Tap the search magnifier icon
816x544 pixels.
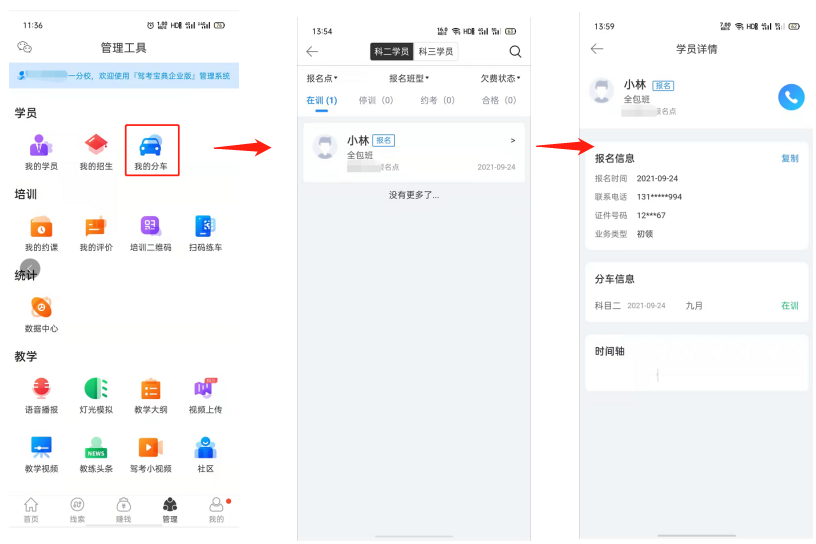tap(515, 51)
